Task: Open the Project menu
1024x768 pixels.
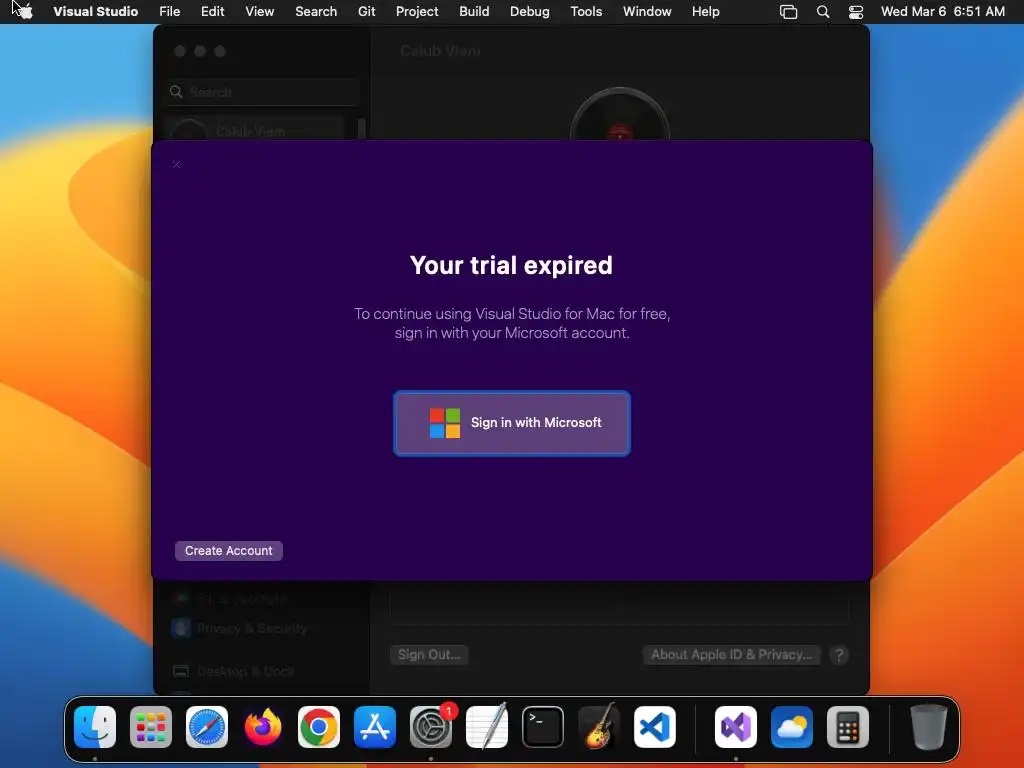Action: click(417, 11)
